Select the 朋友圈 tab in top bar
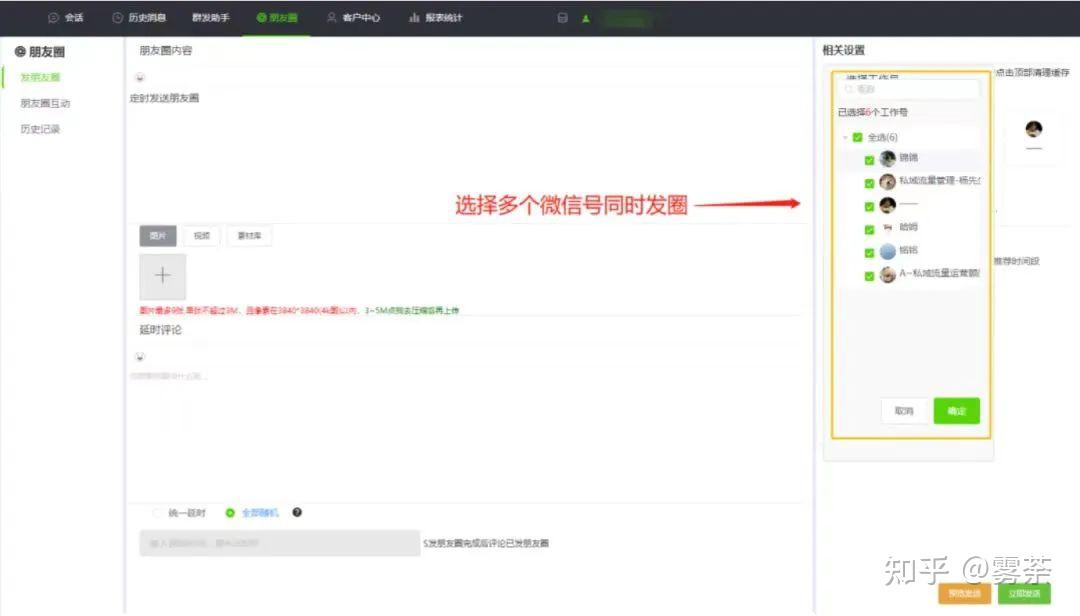 277,18
